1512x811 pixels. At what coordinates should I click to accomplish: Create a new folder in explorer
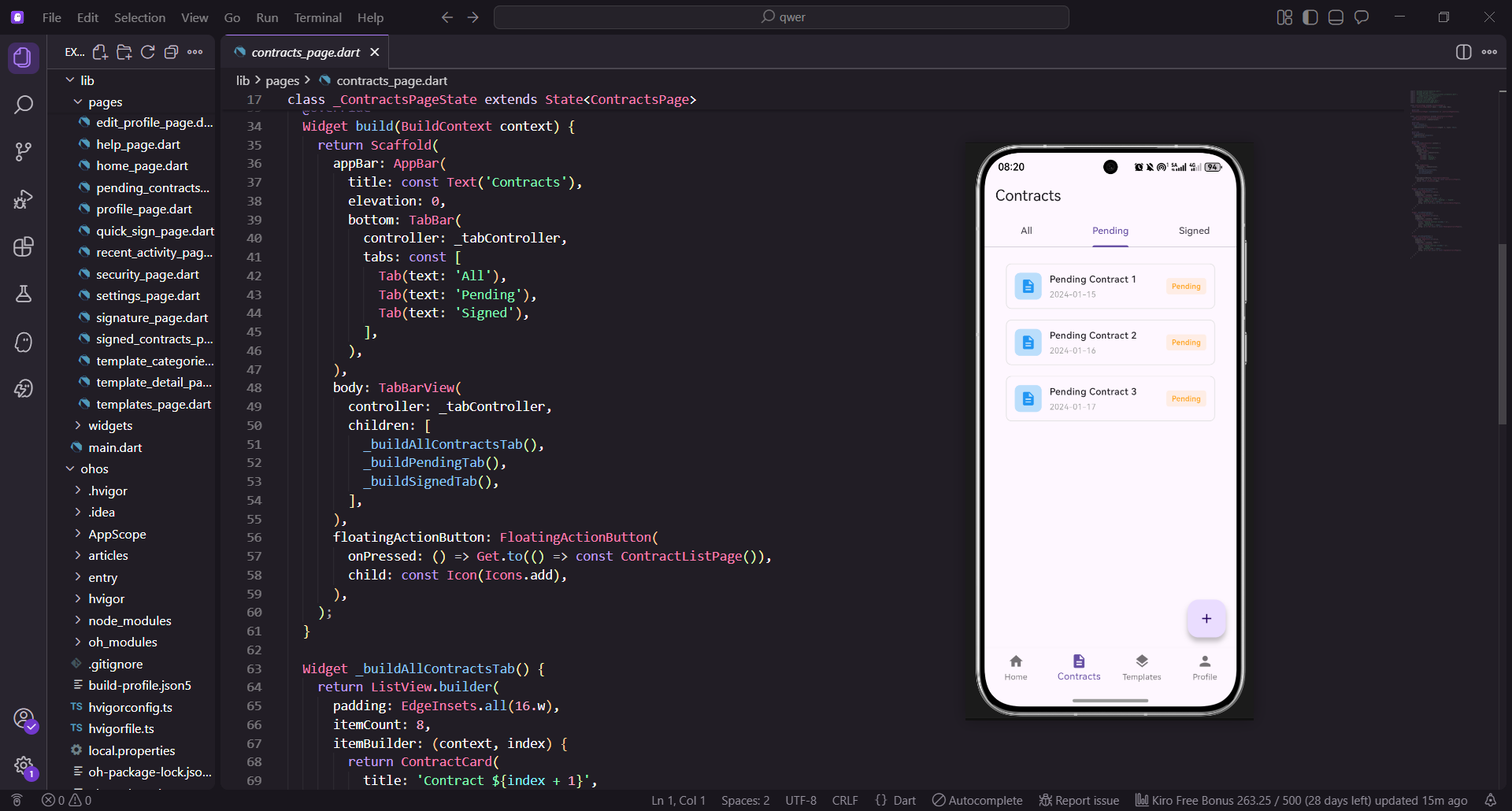(x=124, y=52)
